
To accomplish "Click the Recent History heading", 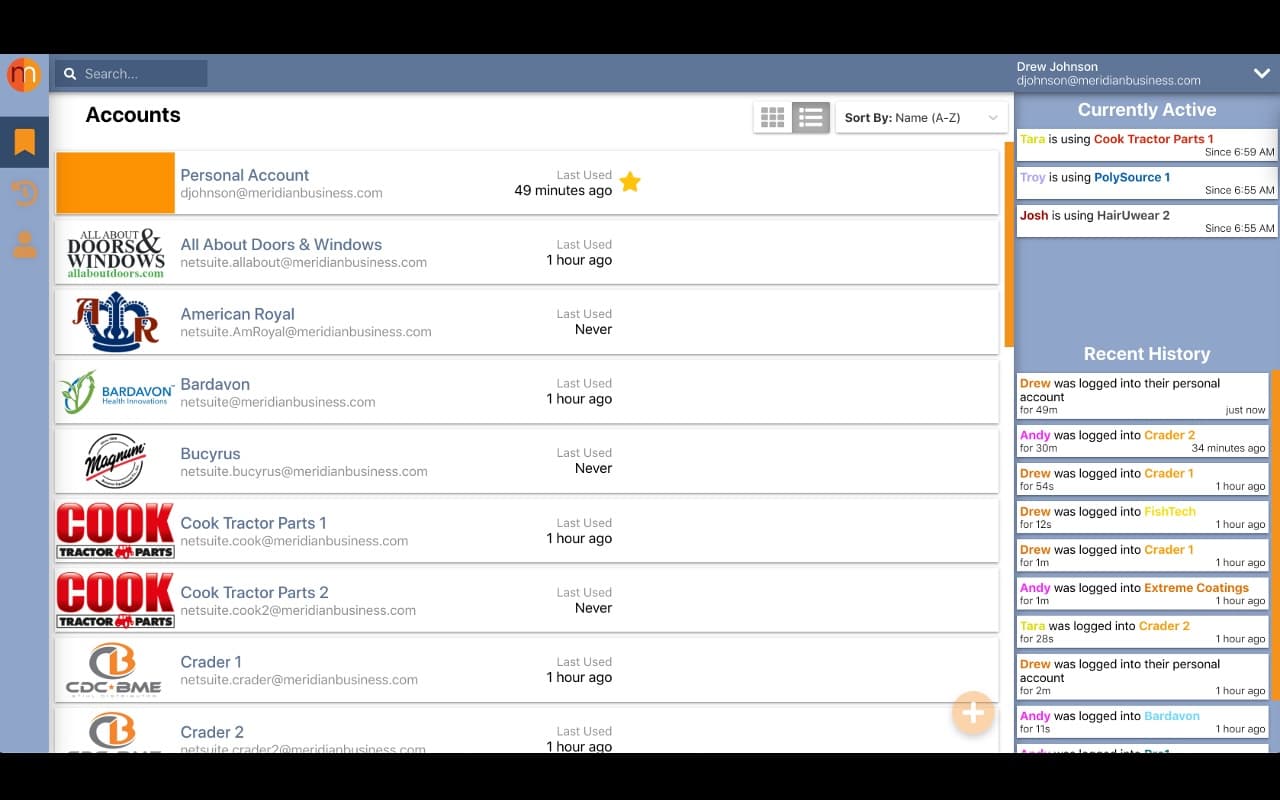I will pos(1147,354).
